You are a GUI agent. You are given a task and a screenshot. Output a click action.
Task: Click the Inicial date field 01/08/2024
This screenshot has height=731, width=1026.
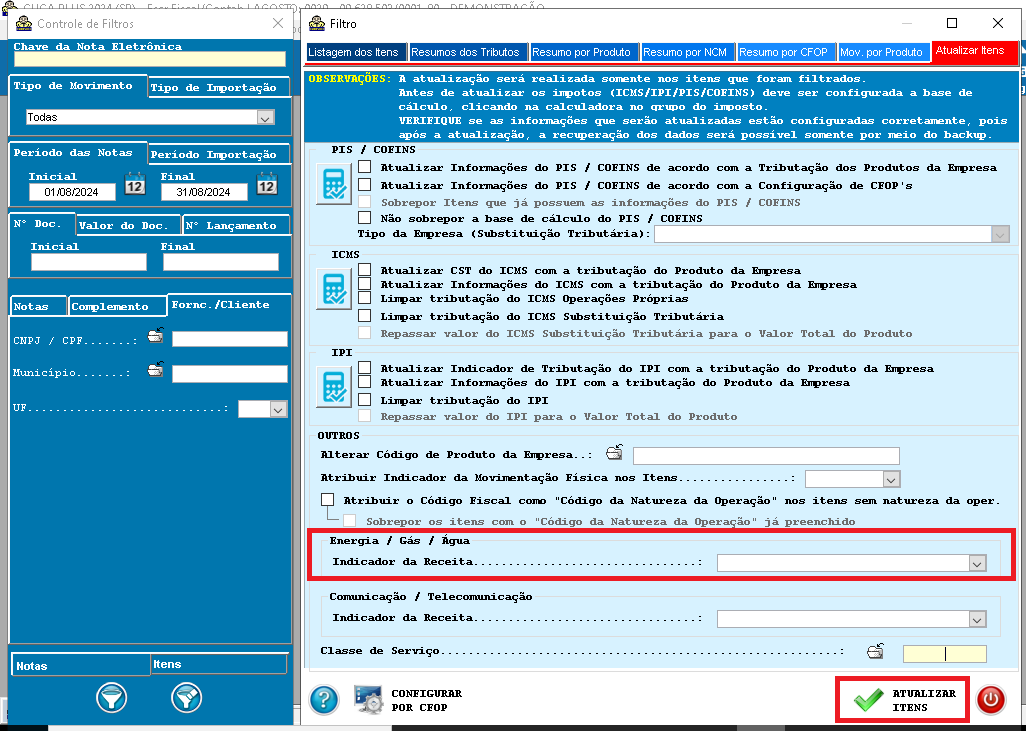coord(72,192)
